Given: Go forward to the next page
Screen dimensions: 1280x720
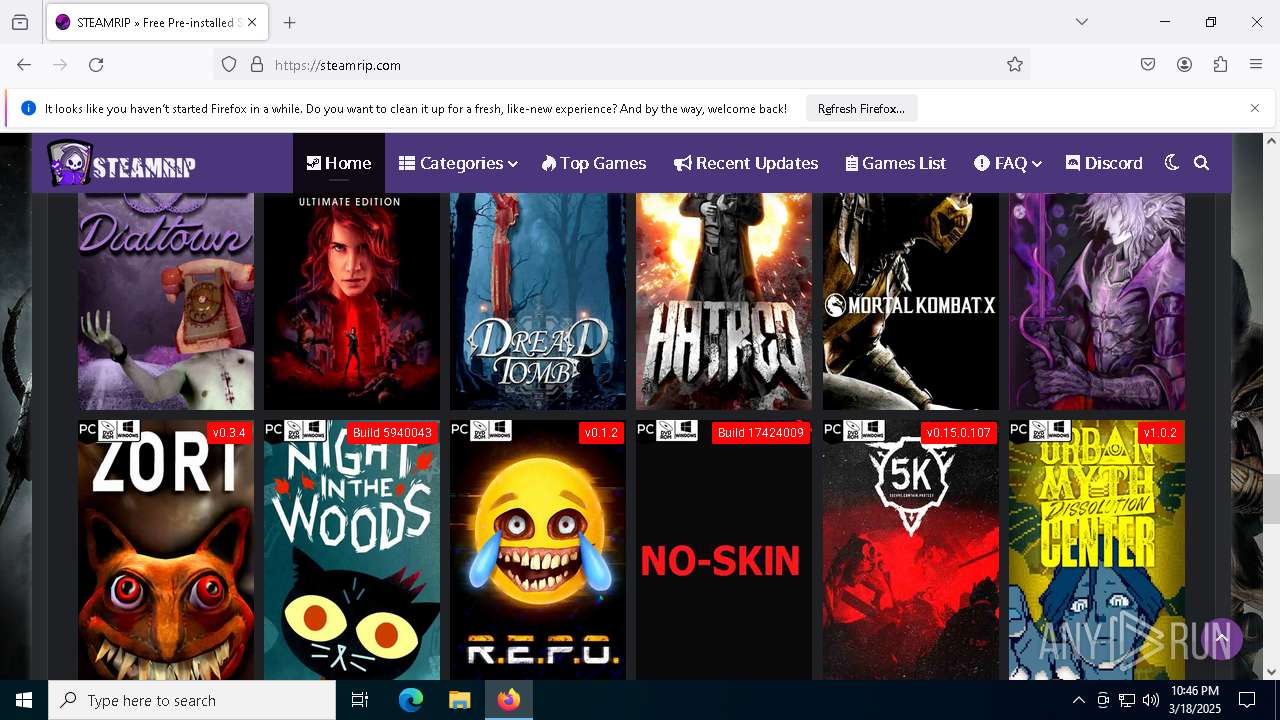Looking at the screenshot, I should click(x=60, y=64).
